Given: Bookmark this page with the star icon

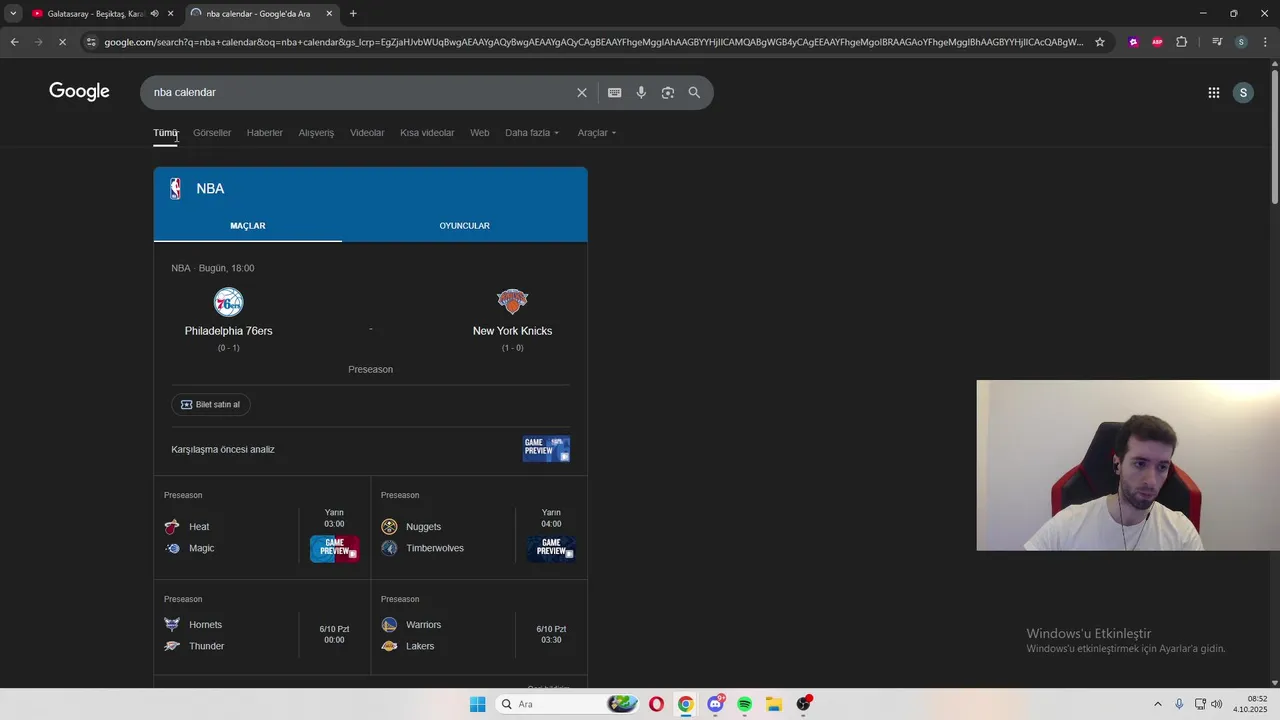Looking at the screenshot, I should point(1100,42).
